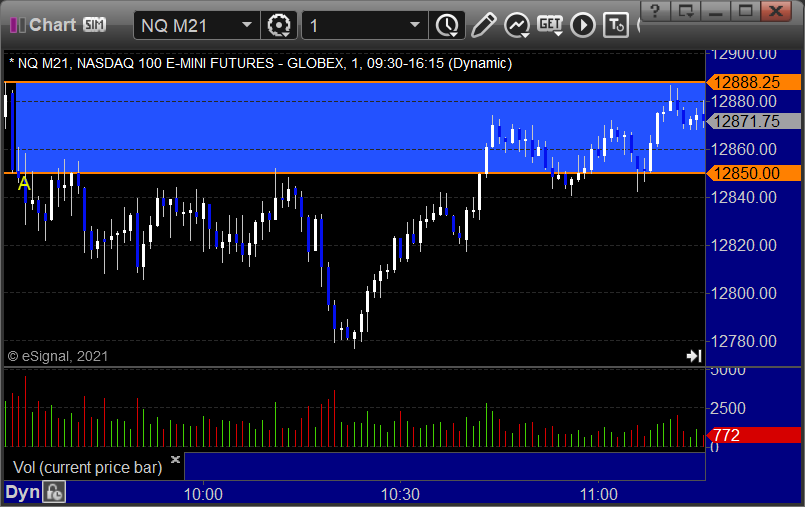Jump to latest bar arrow icon
This screenshot has height=507, width=805.
(x=694, y=356)
